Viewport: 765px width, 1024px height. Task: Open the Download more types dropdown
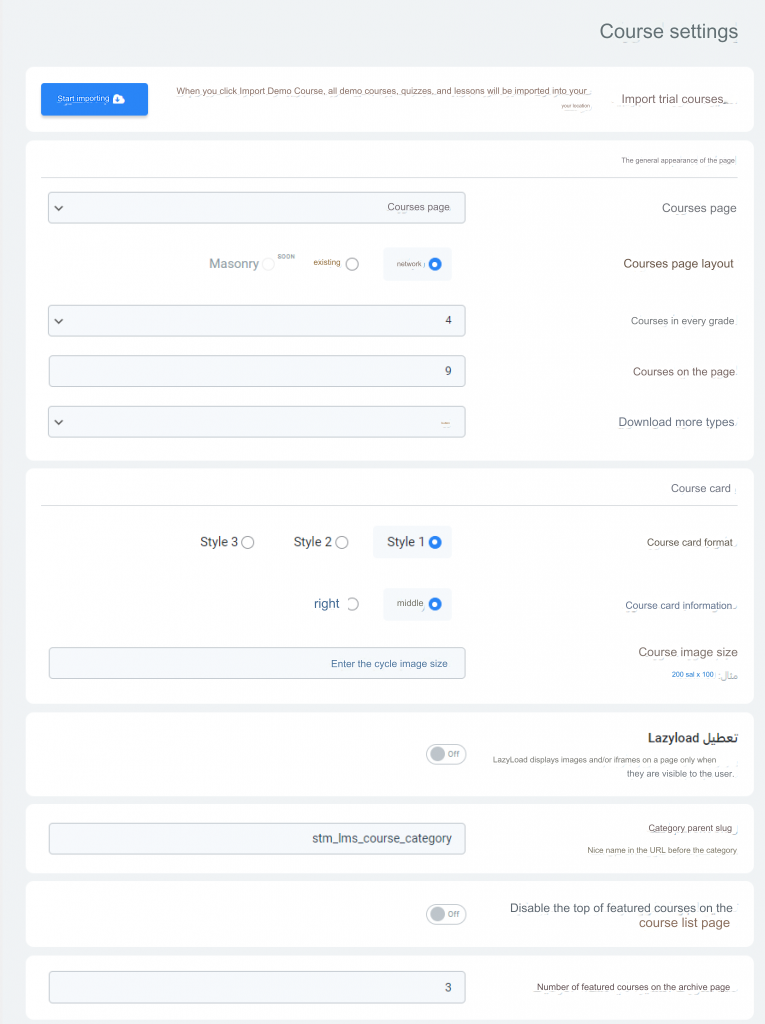coord(257,422)
